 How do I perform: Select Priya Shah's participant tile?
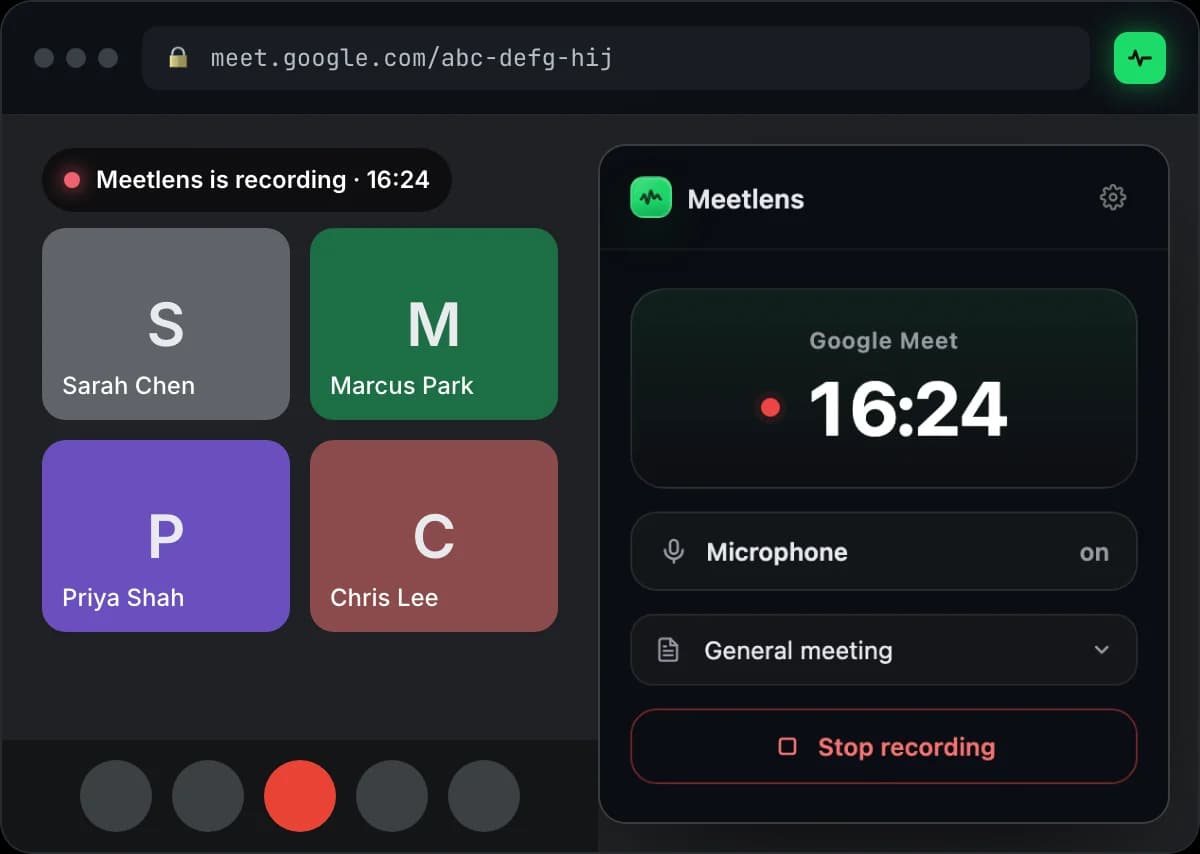click(x=166, y=536)
